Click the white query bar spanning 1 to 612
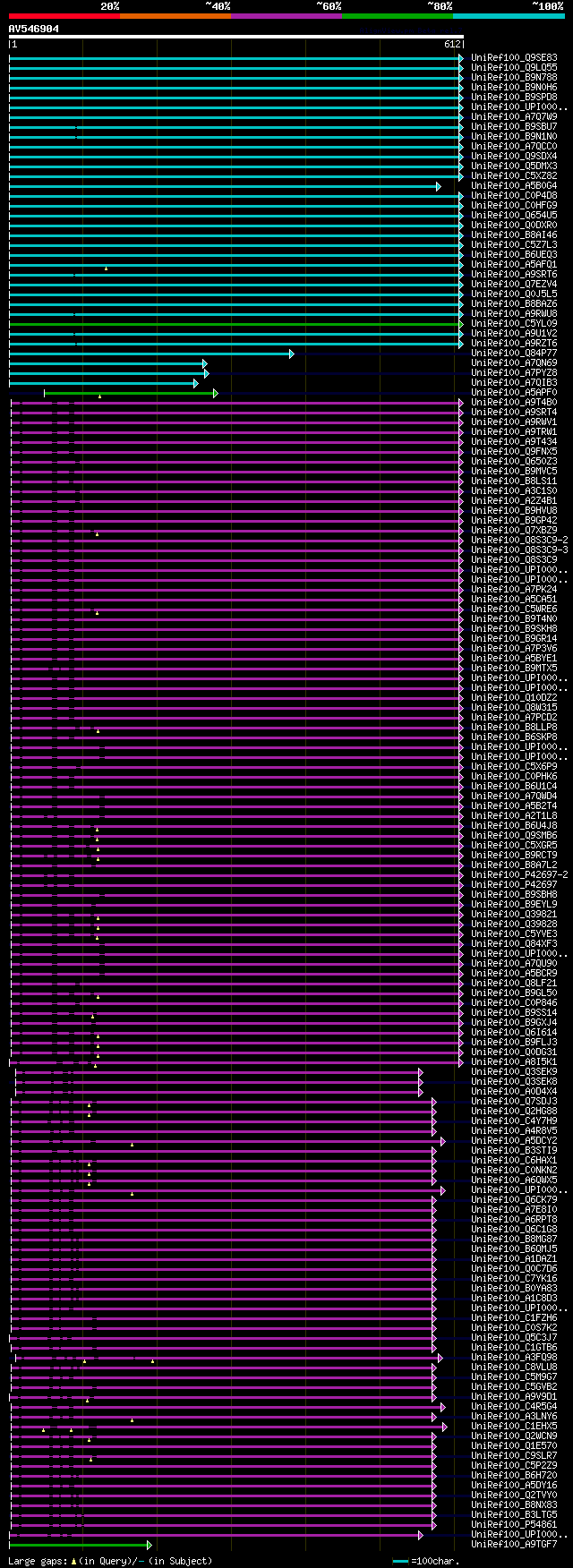Viewport: 573px width, 1568px height. tap(236, 38)
